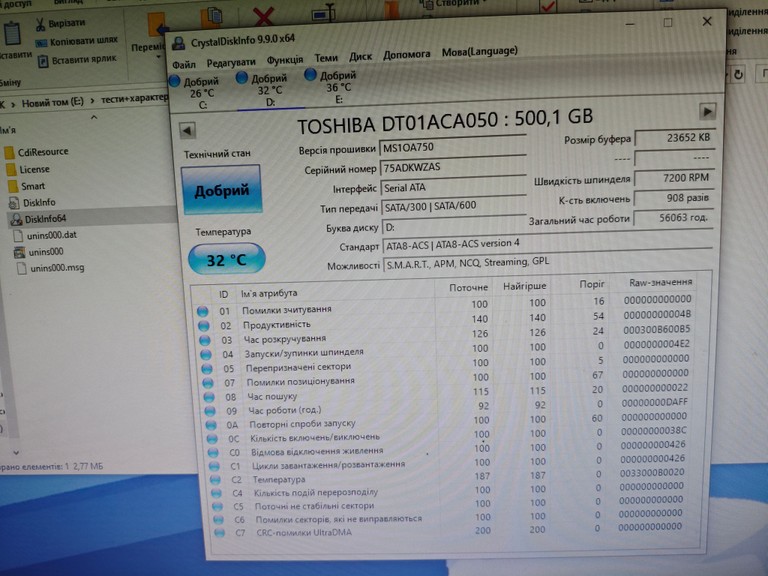768x576 pixels.
Task: Click the features field S.M.A.R.T., APM, NCQ
Action: tap(547, 262)
